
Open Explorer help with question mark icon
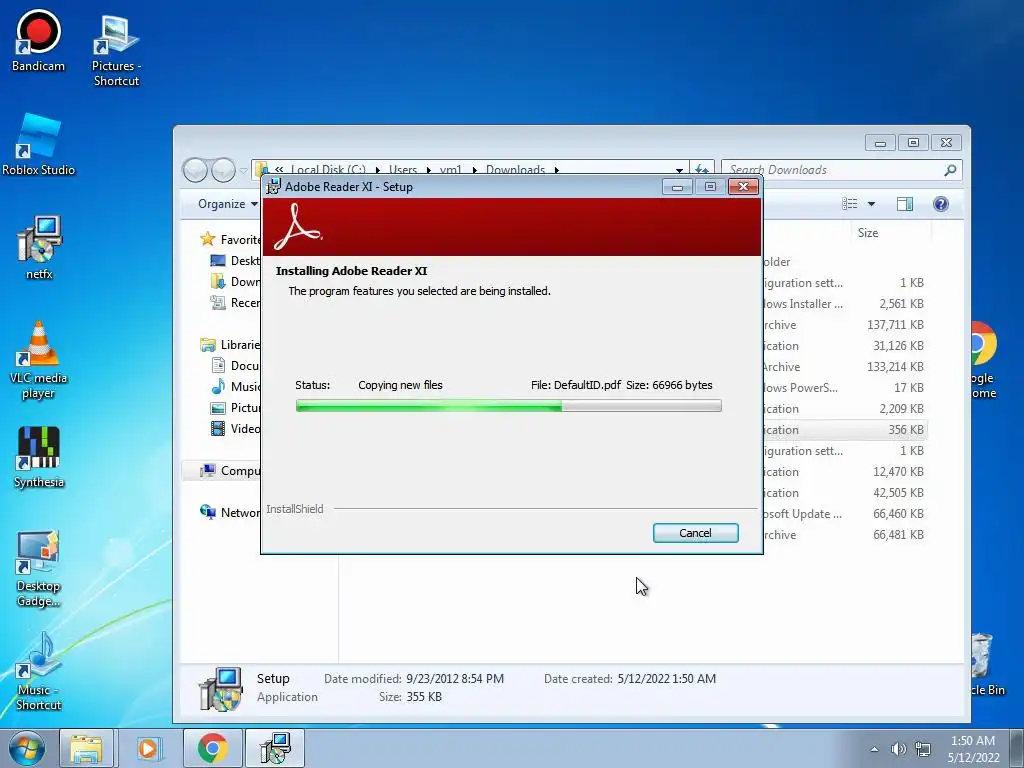pyautogui.click(x=940, y=204)
